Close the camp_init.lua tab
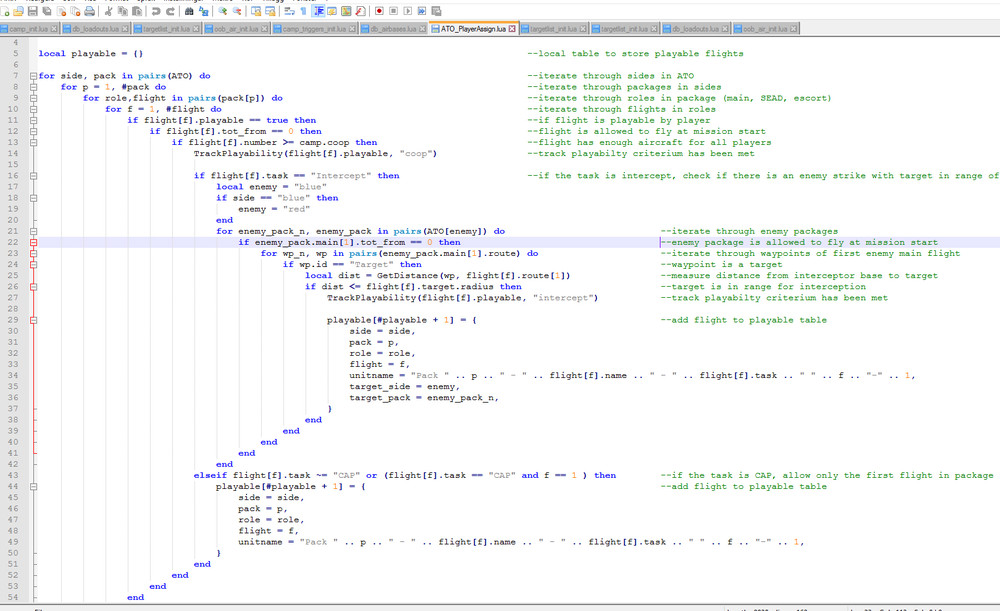 coord(56,29)
